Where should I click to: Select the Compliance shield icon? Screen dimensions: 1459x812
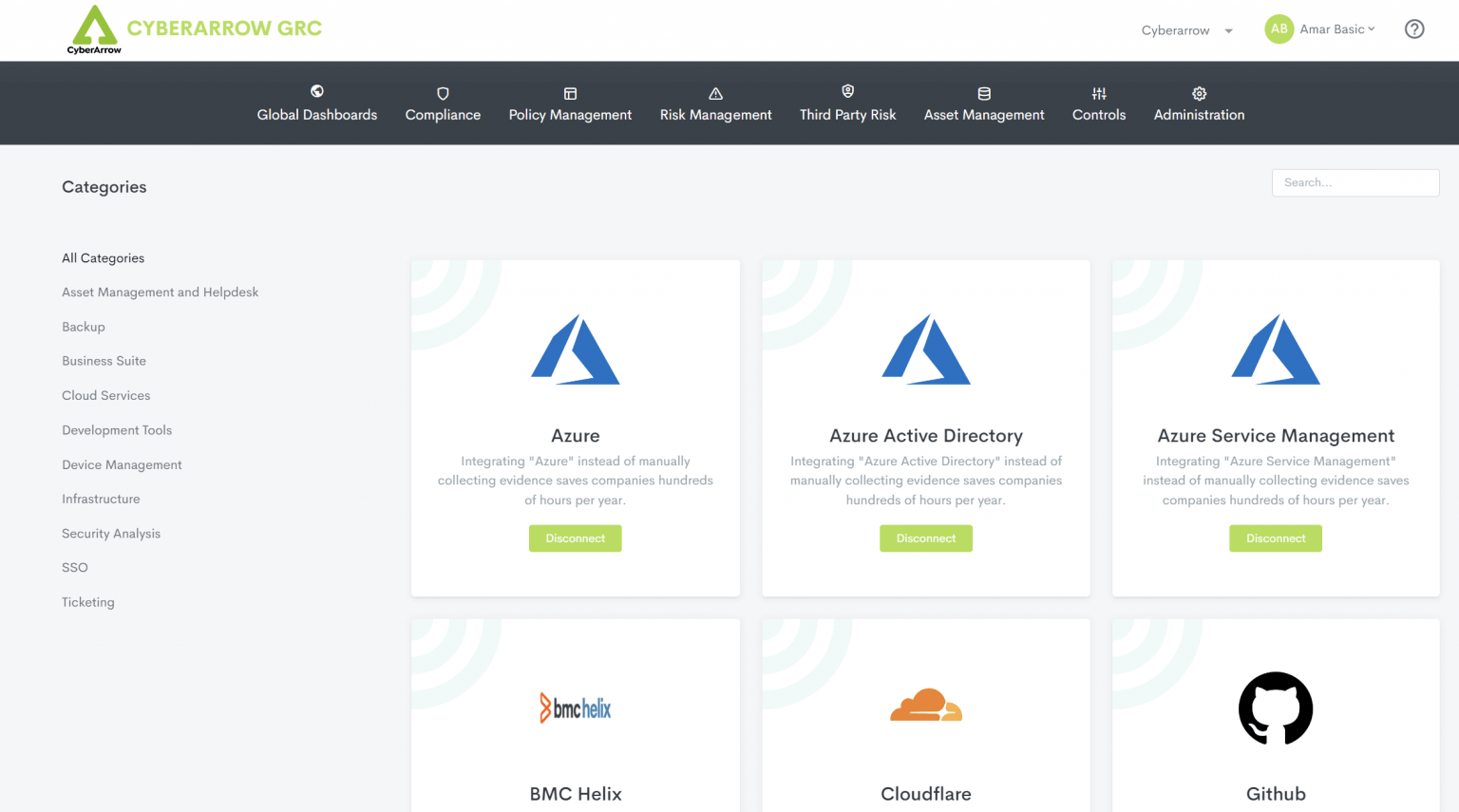(443, 92)
